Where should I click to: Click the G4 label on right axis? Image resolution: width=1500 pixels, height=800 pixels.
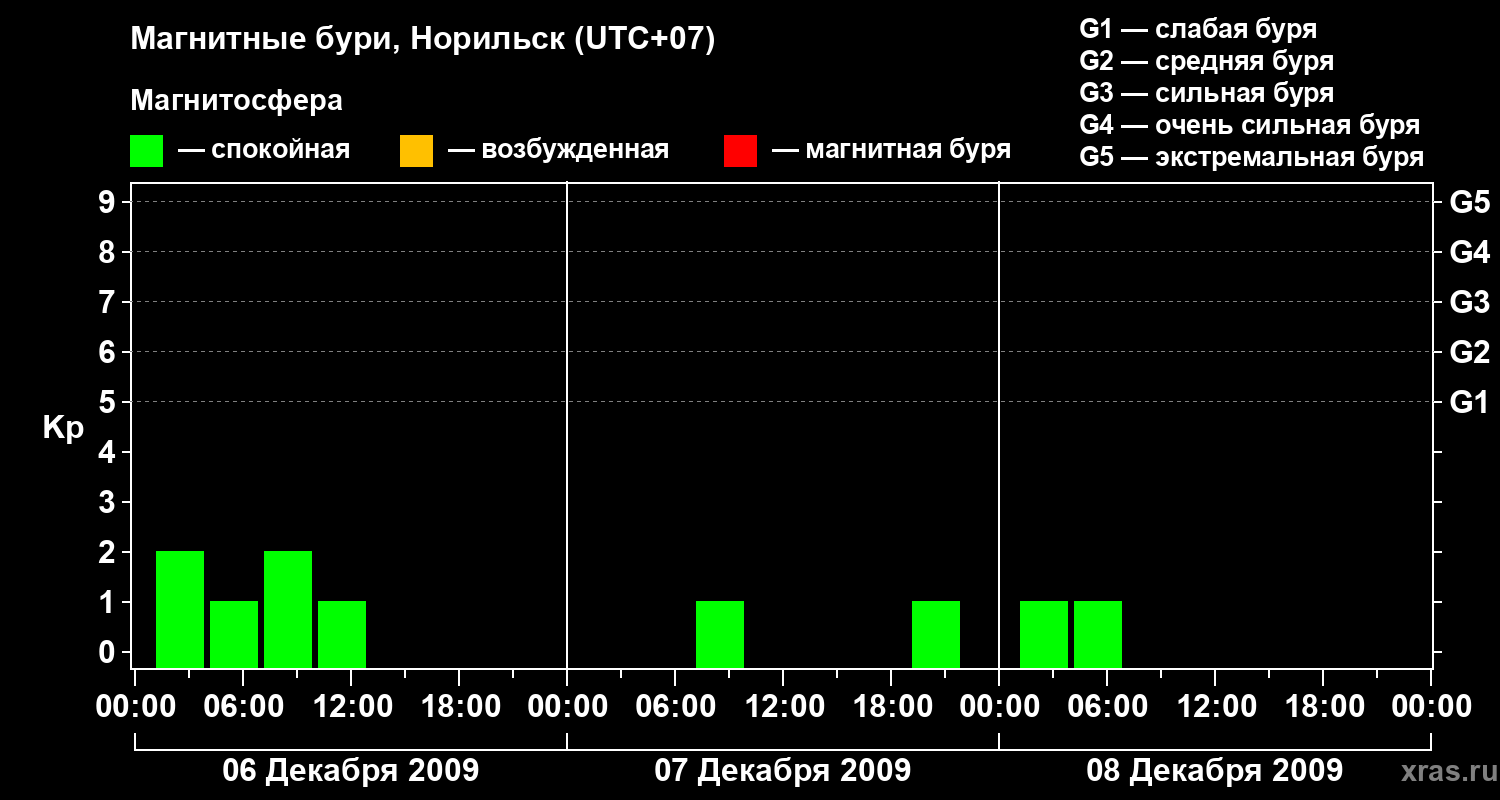[x=1469, y=252]
